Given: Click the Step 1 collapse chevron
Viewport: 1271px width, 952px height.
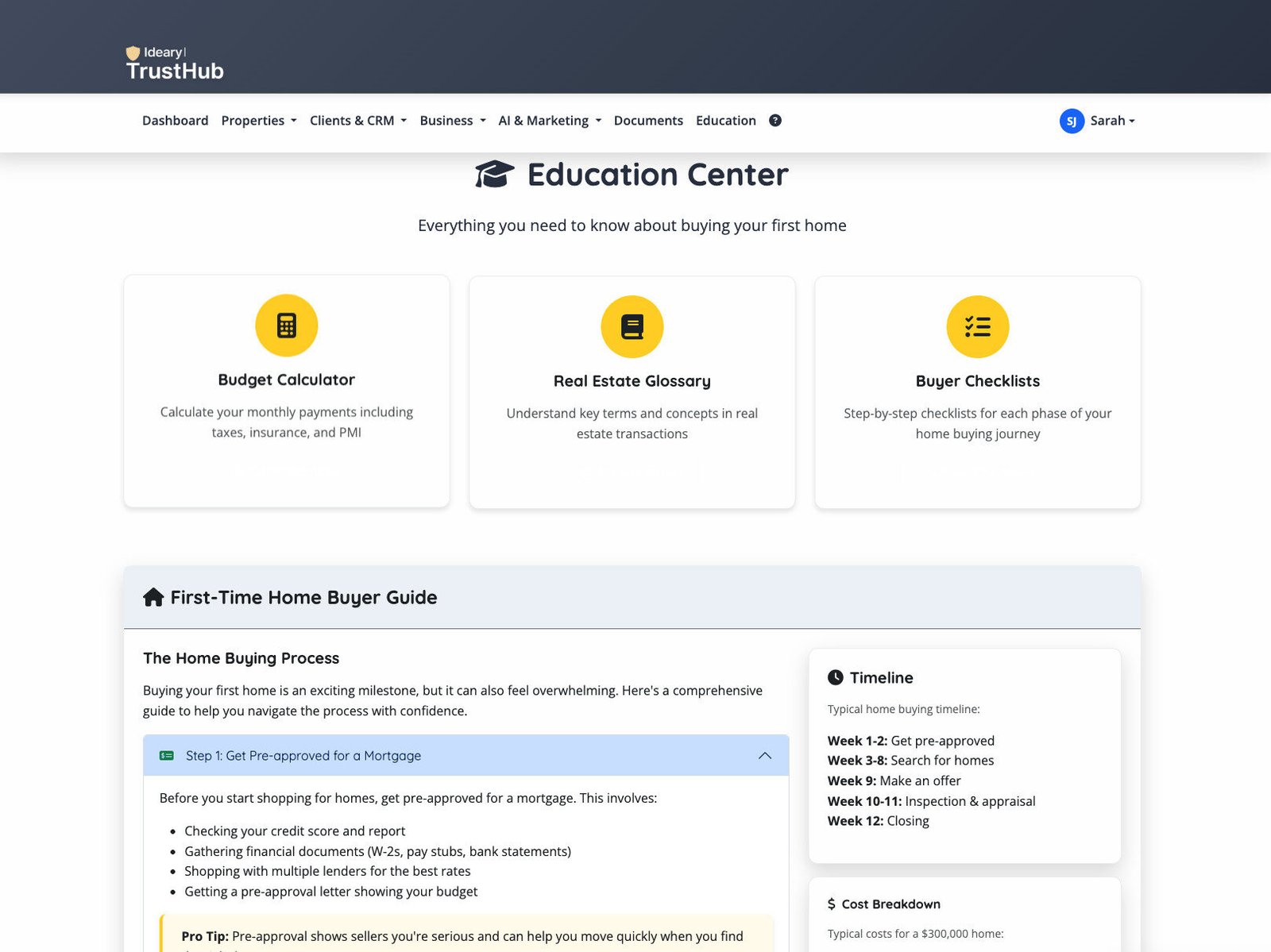Looking at the screenshot, I should [765, 756].
